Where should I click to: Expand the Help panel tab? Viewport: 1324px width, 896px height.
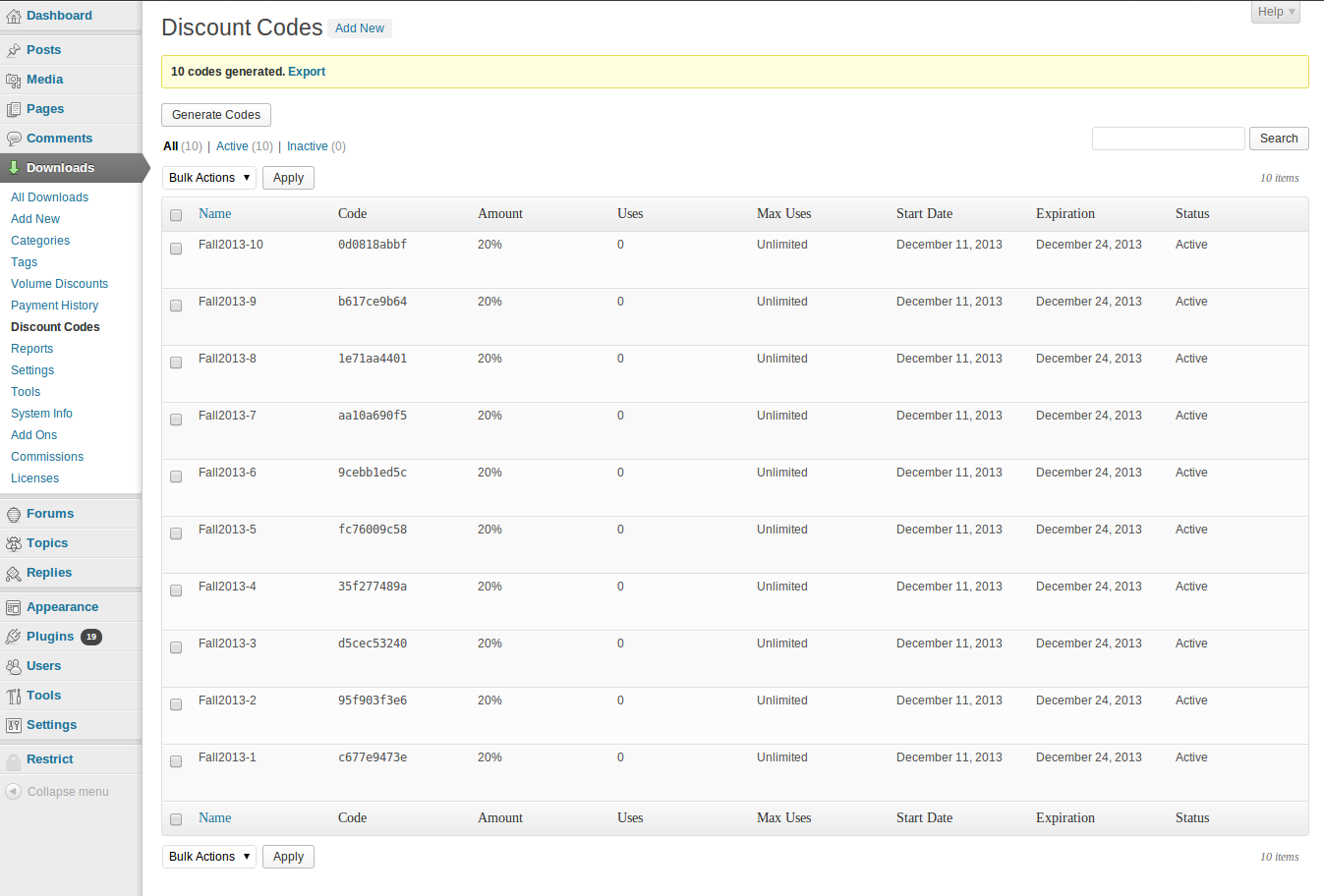coord(1276,12)
